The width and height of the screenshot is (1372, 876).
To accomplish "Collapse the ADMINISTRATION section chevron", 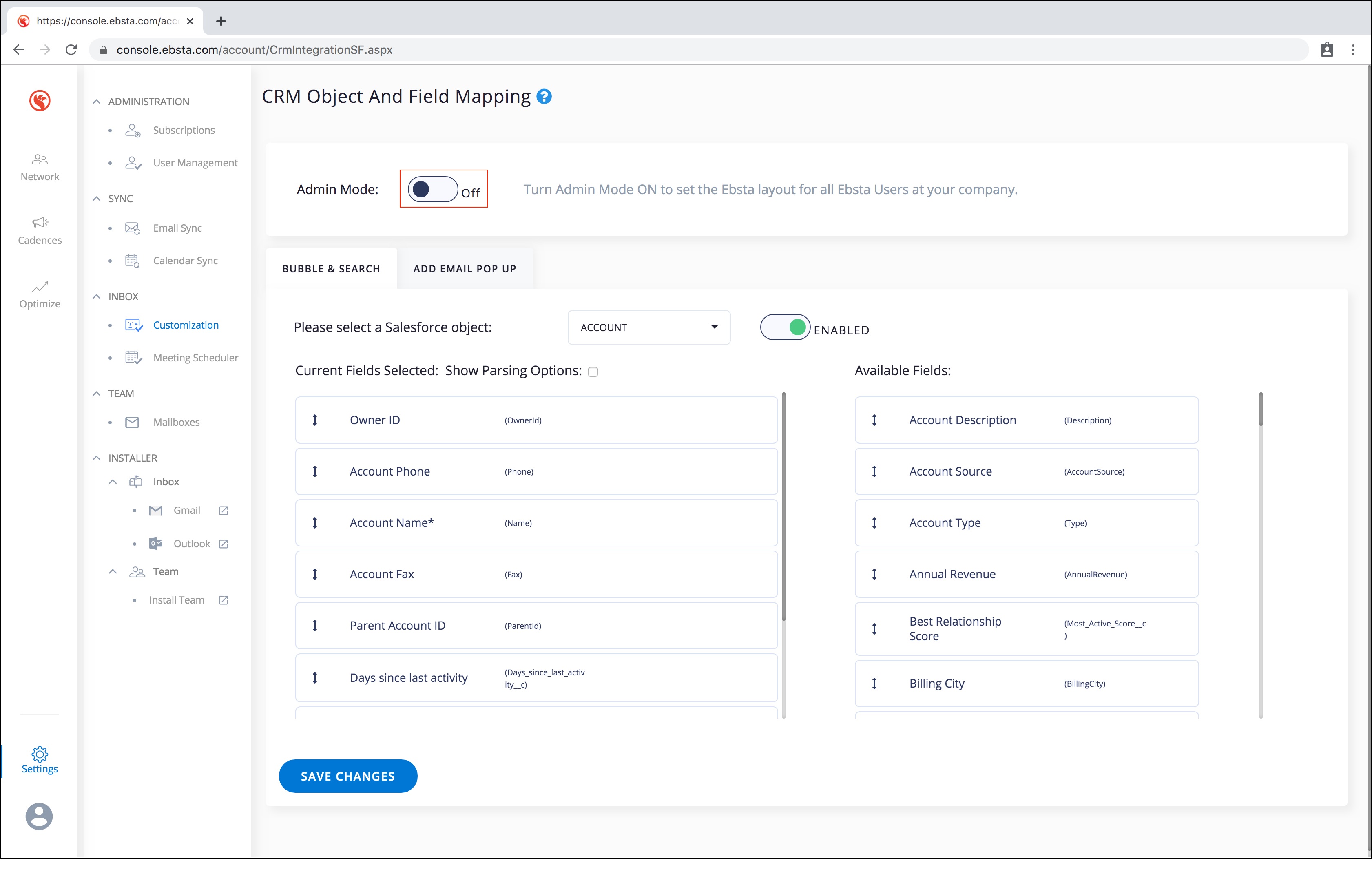I will (96, 102).
